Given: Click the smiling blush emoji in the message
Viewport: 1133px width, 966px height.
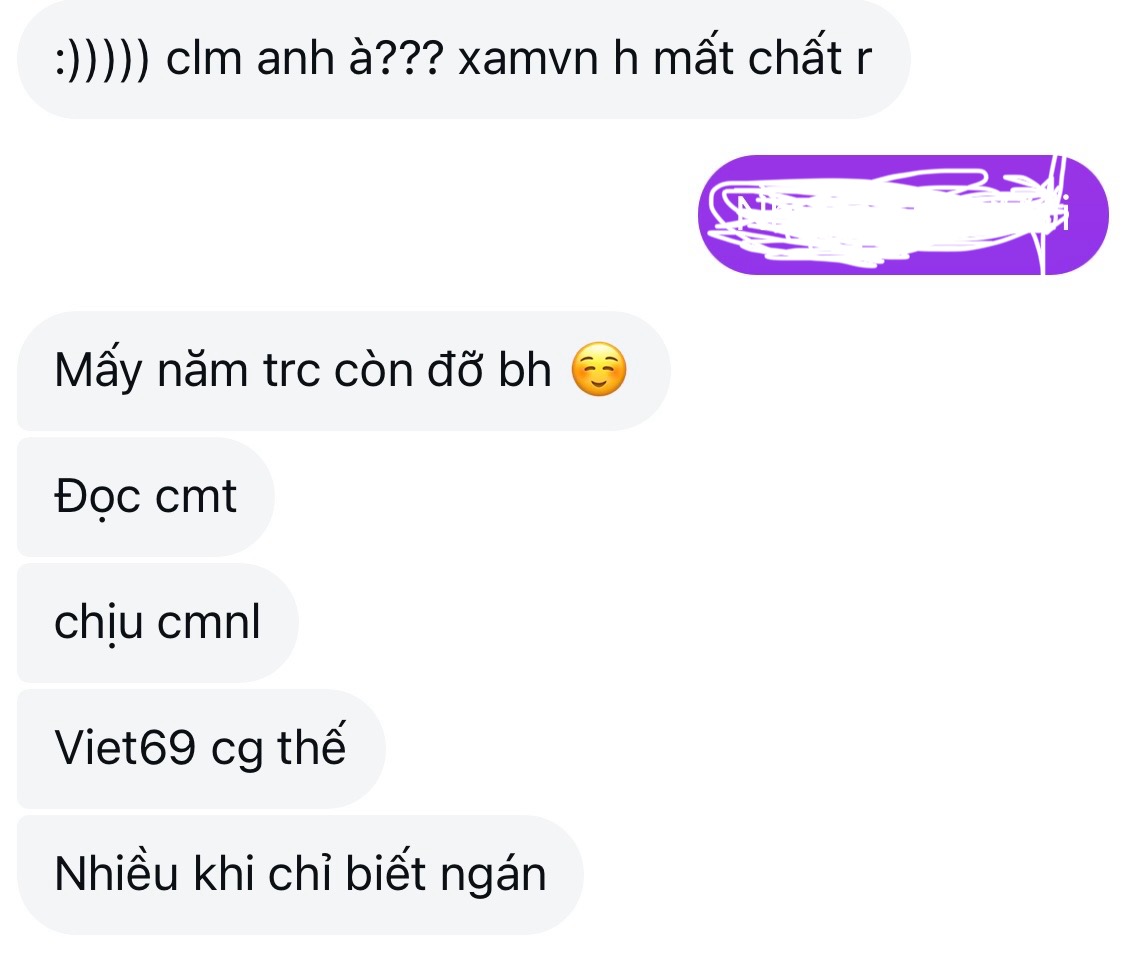Looking at the screenshot, I should coord(598,370).
